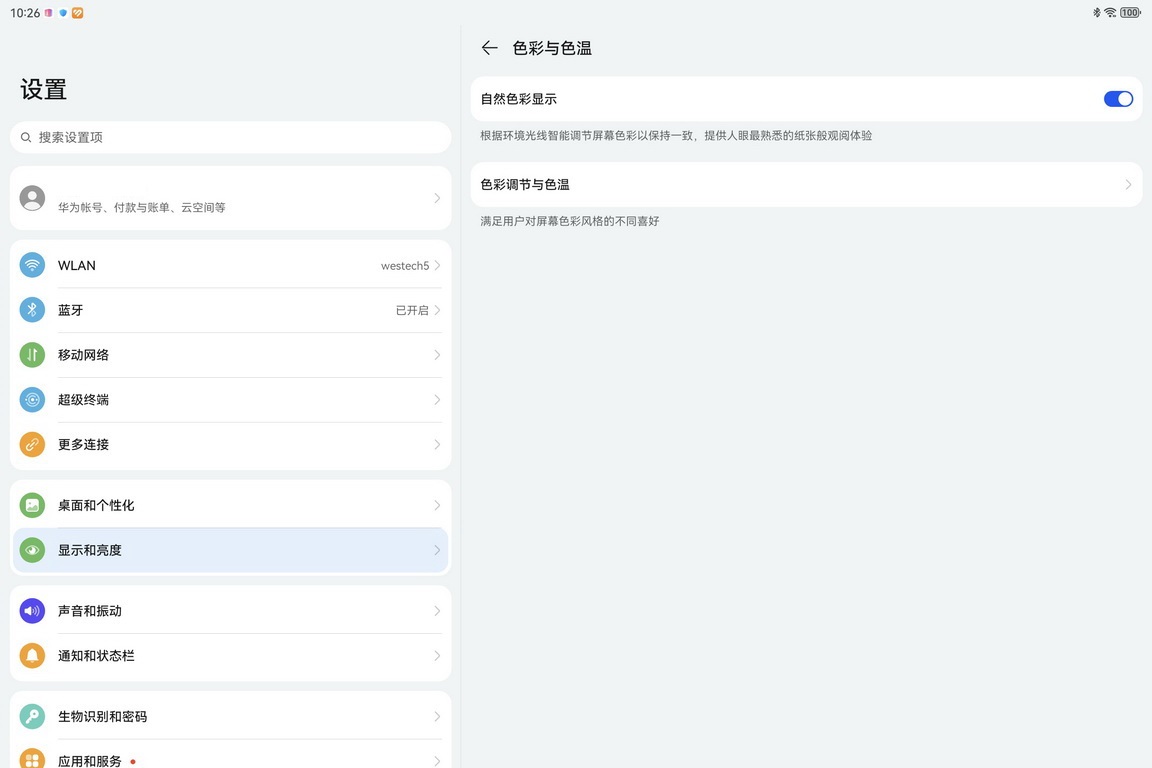The height and width of the screenshot is (768, 1152).
Task: Turn off 自然色彩显示 switch
Action: (1118, 99)
